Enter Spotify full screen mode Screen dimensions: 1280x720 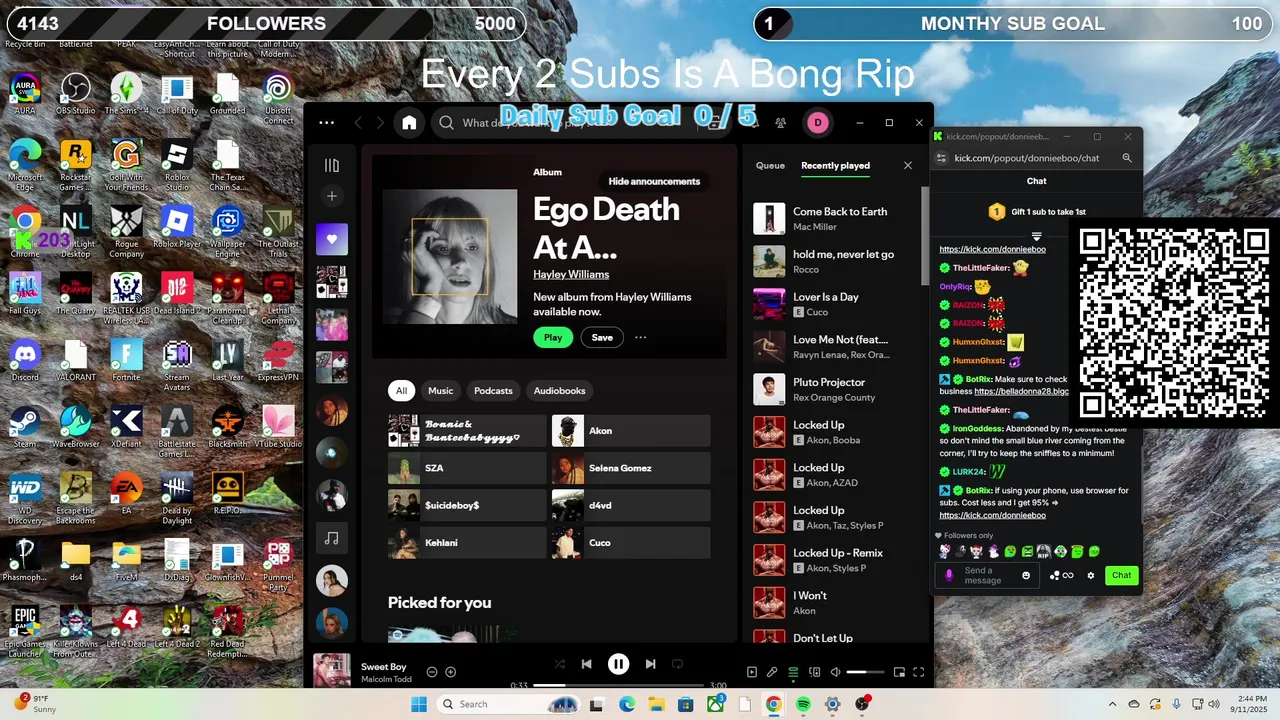pyautogui.click(x=919, y=672)
